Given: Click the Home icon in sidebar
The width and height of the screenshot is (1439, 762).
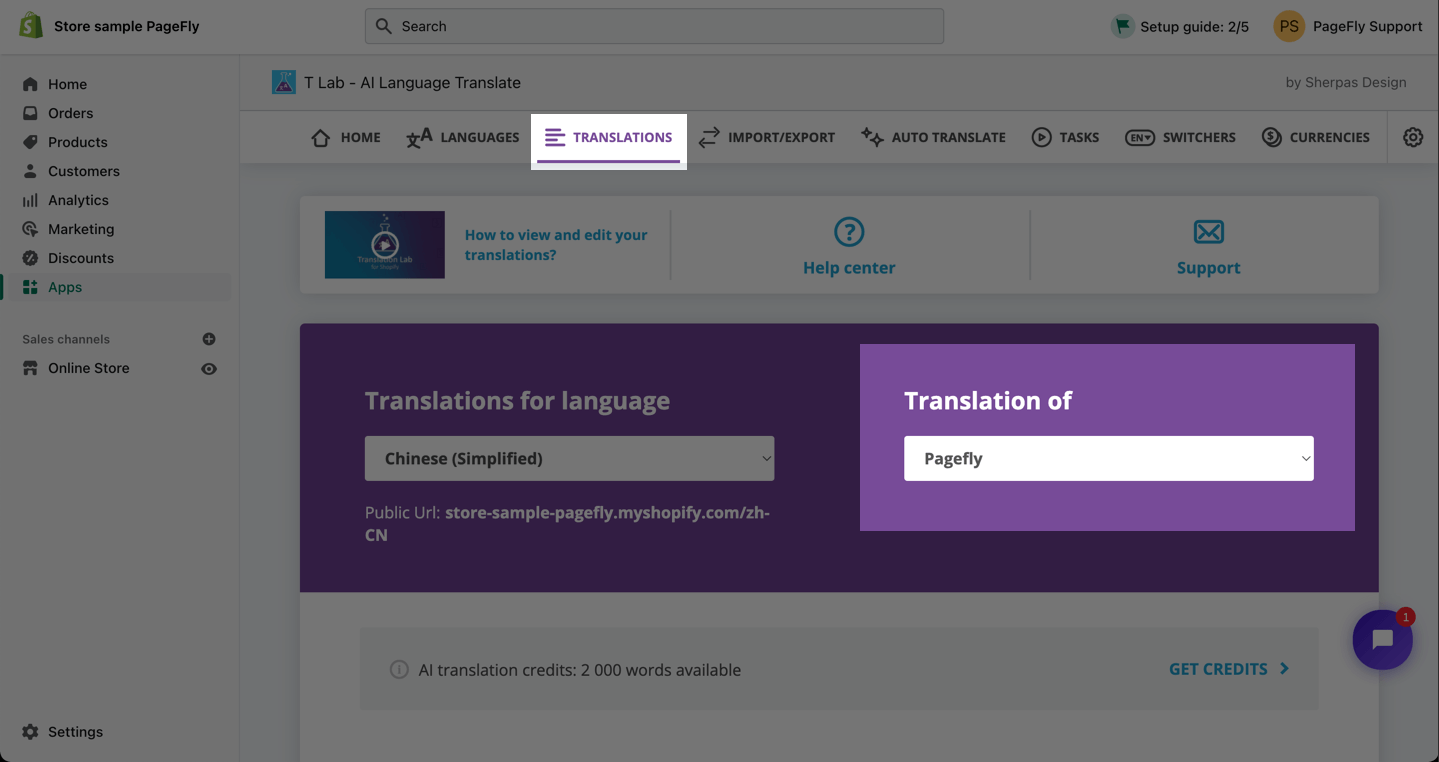Looking at the screenshot, I should point(30,84).
